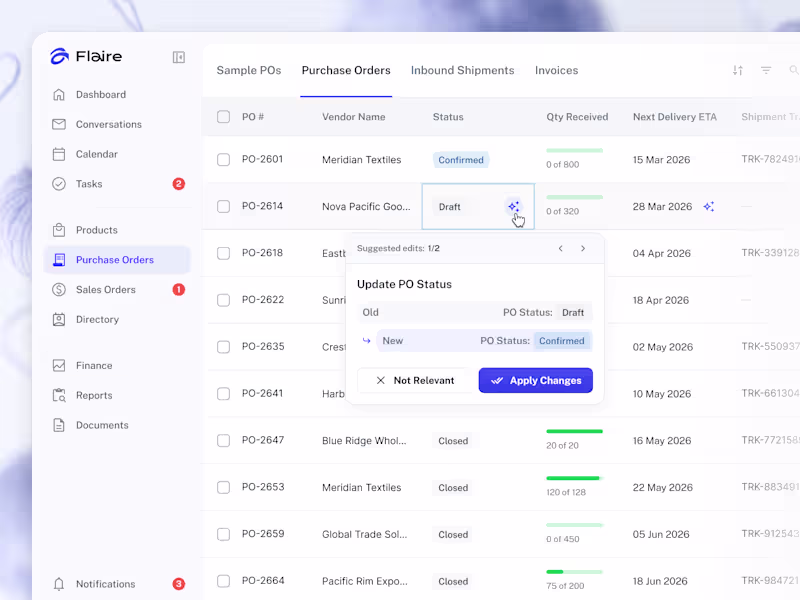Select the Purchase Orders tab
This screenshot has width=800, height=600.
tap(346, 70)
